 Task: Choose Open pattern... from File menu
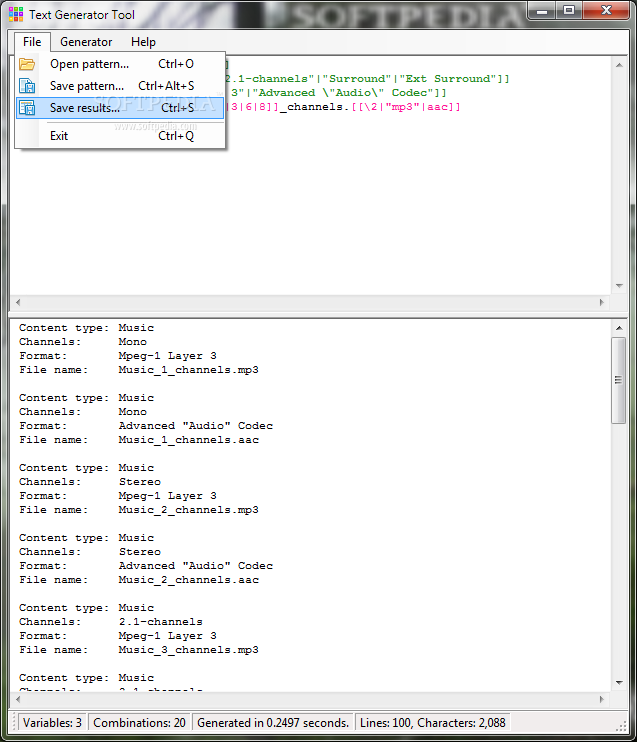(x=120, y=64)
